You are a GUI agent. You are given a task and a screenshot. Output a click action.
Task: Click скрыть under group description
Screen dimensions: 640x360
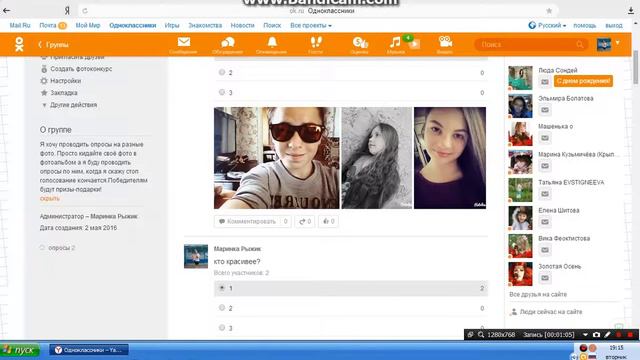[x=50, y=198]
